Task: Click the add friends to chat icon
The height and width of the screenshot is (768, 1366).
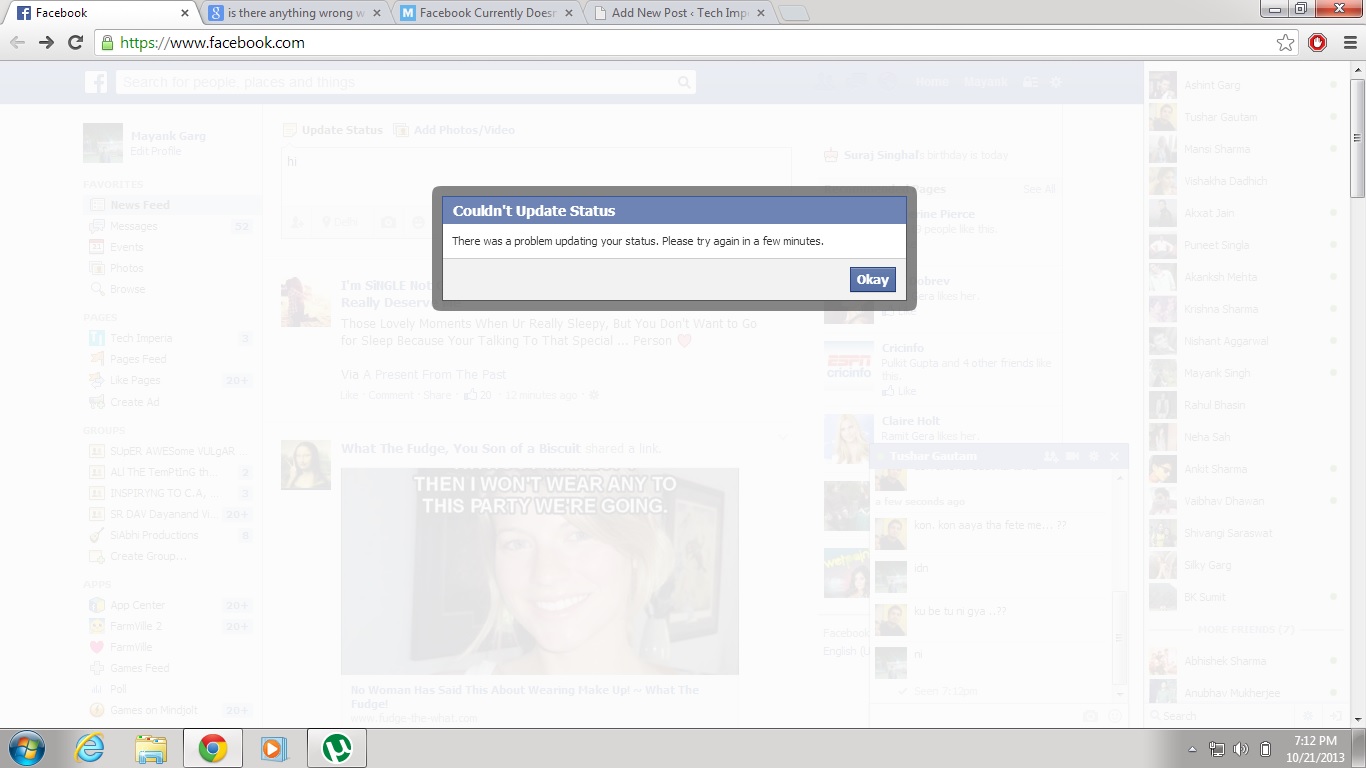Action: click(1050, 456)
